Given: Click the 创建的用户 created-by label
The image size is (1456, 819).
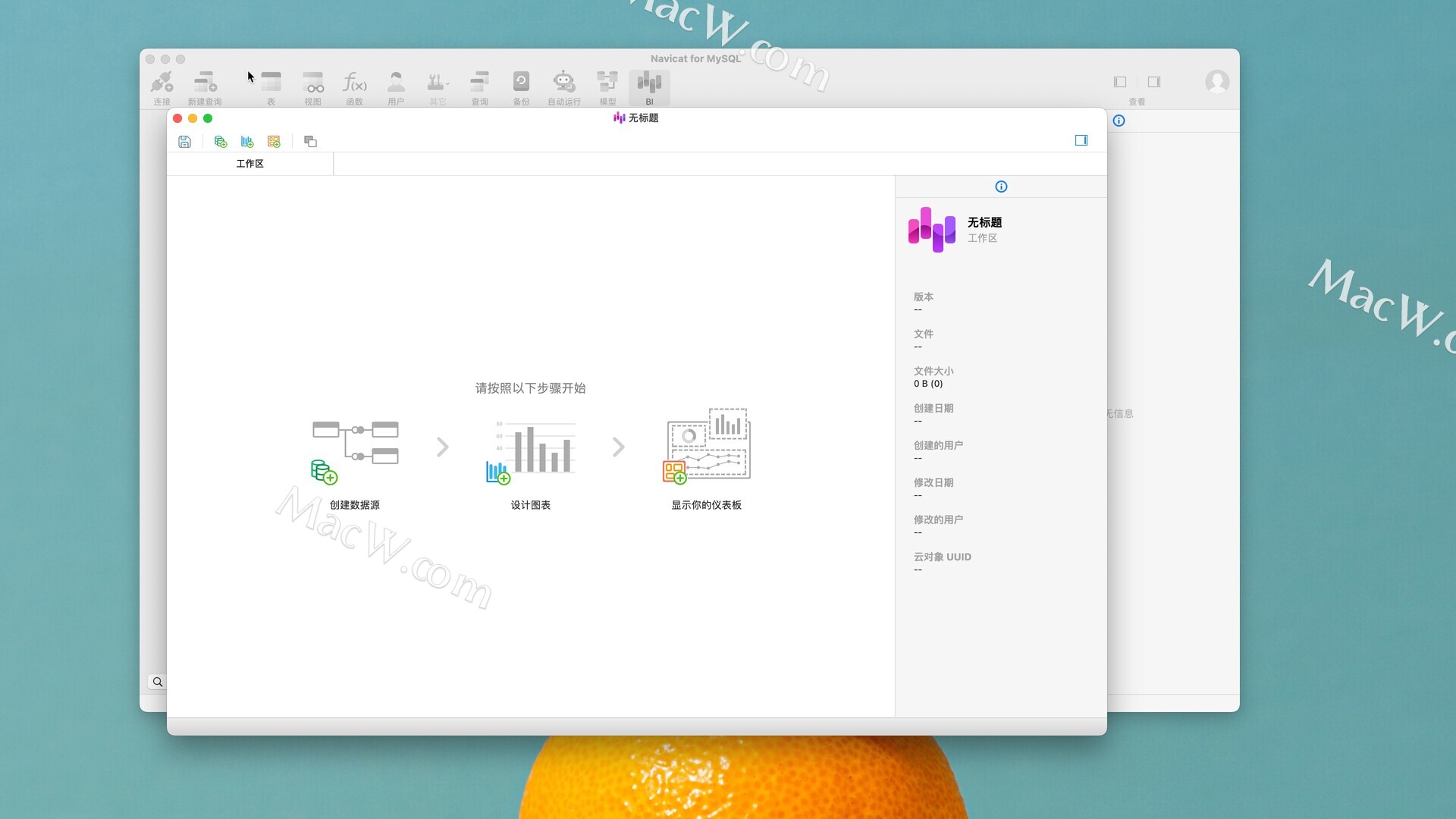Looking at the screenshot, I should (938, 445).
